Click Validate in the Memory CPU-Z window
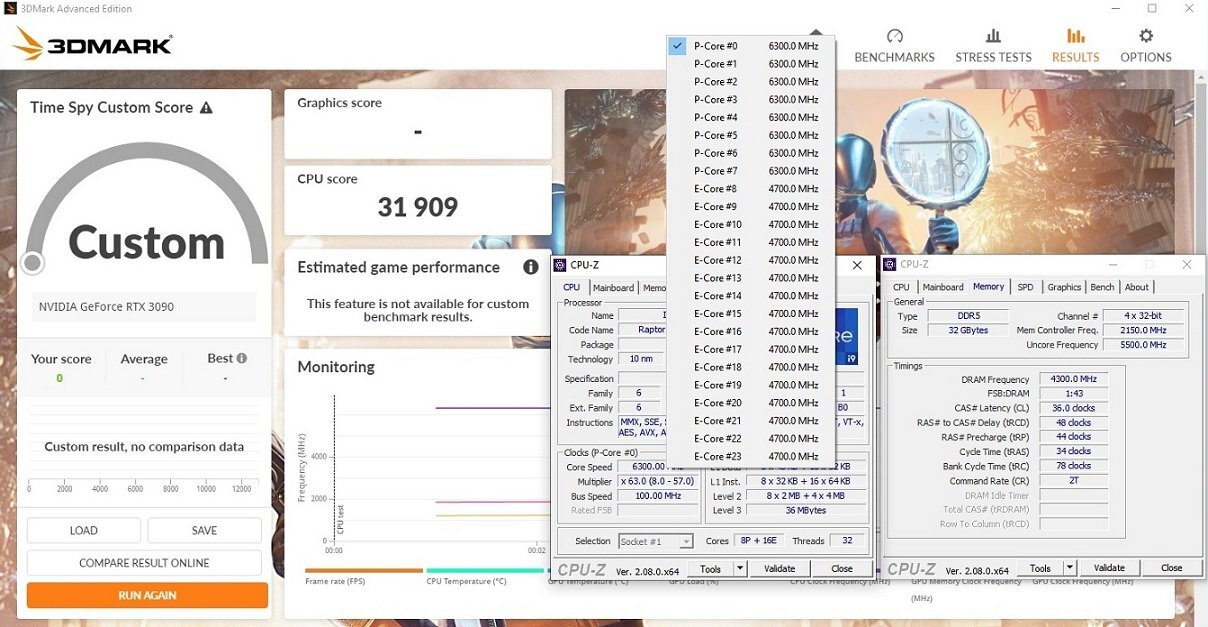Screen dimensions: 1208x627 coord(1109,568)
